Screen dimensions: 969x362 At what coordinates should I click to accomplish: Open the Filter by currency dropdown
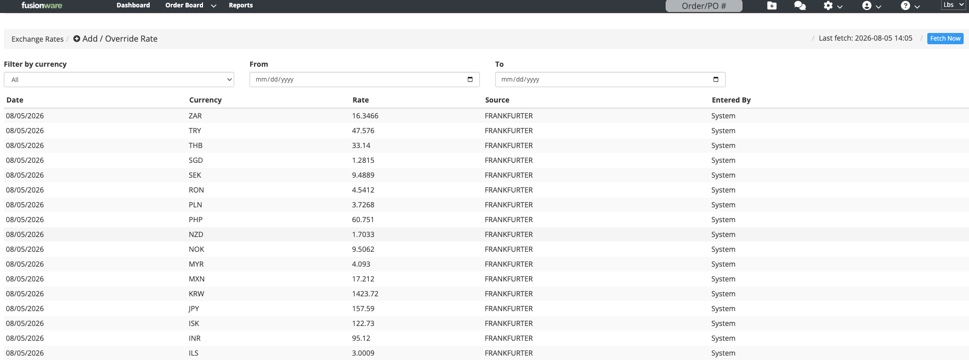click(119, 80)
